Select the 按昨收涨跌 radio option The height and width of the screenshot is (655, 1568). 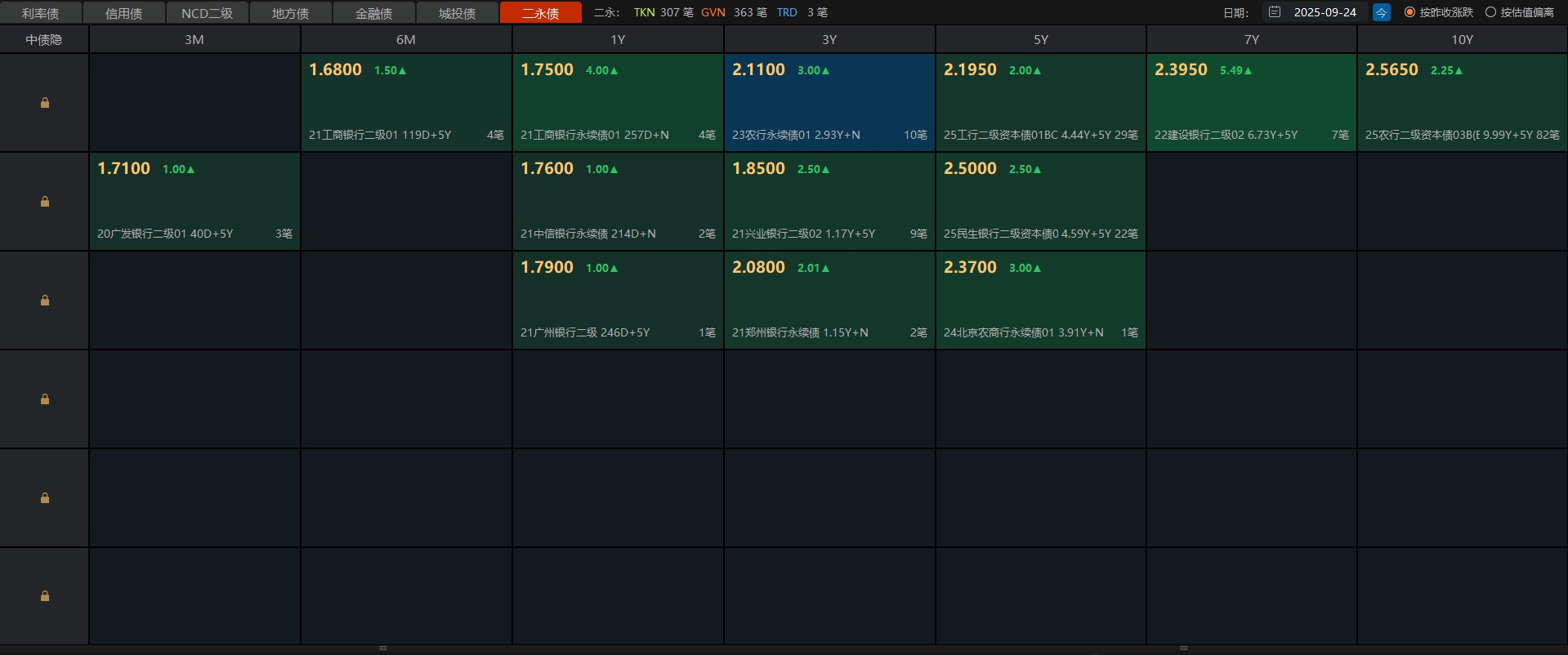pyautogui.click(x=1409, y=12)
